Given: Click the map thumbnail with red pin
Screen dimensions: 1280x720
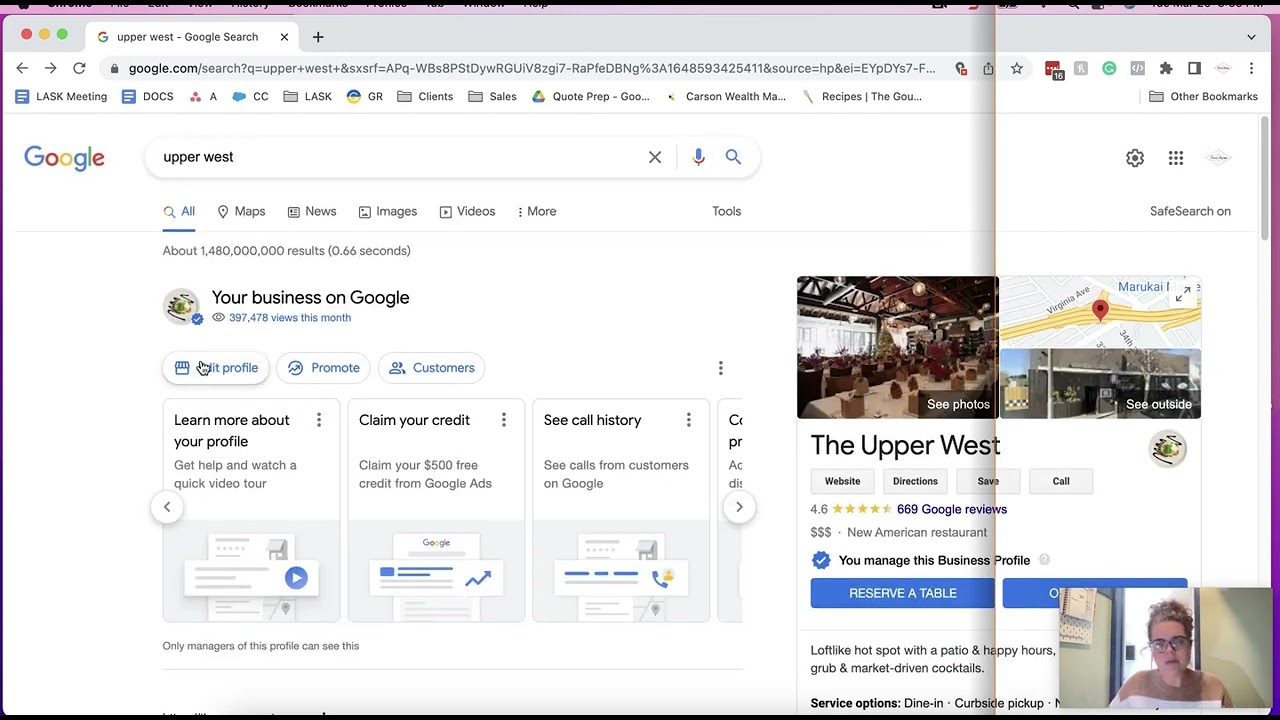Looking at the screenshot, I should 1100,311.
